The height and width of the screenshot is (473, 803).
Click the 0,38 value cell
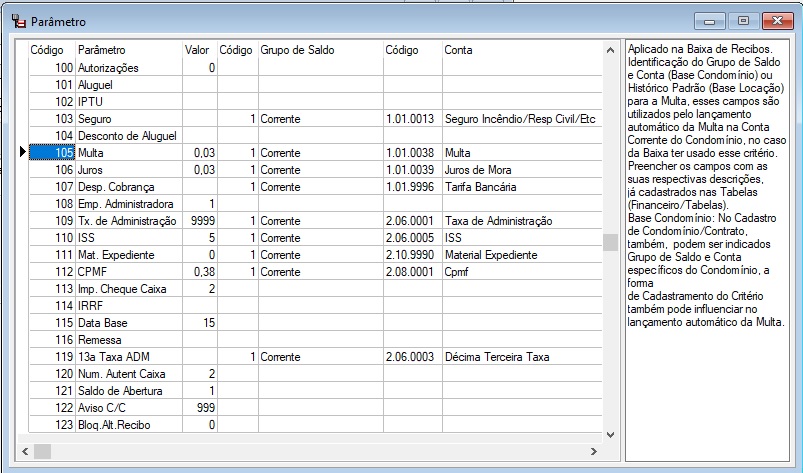pyautogui.click(x=200, y=272)
